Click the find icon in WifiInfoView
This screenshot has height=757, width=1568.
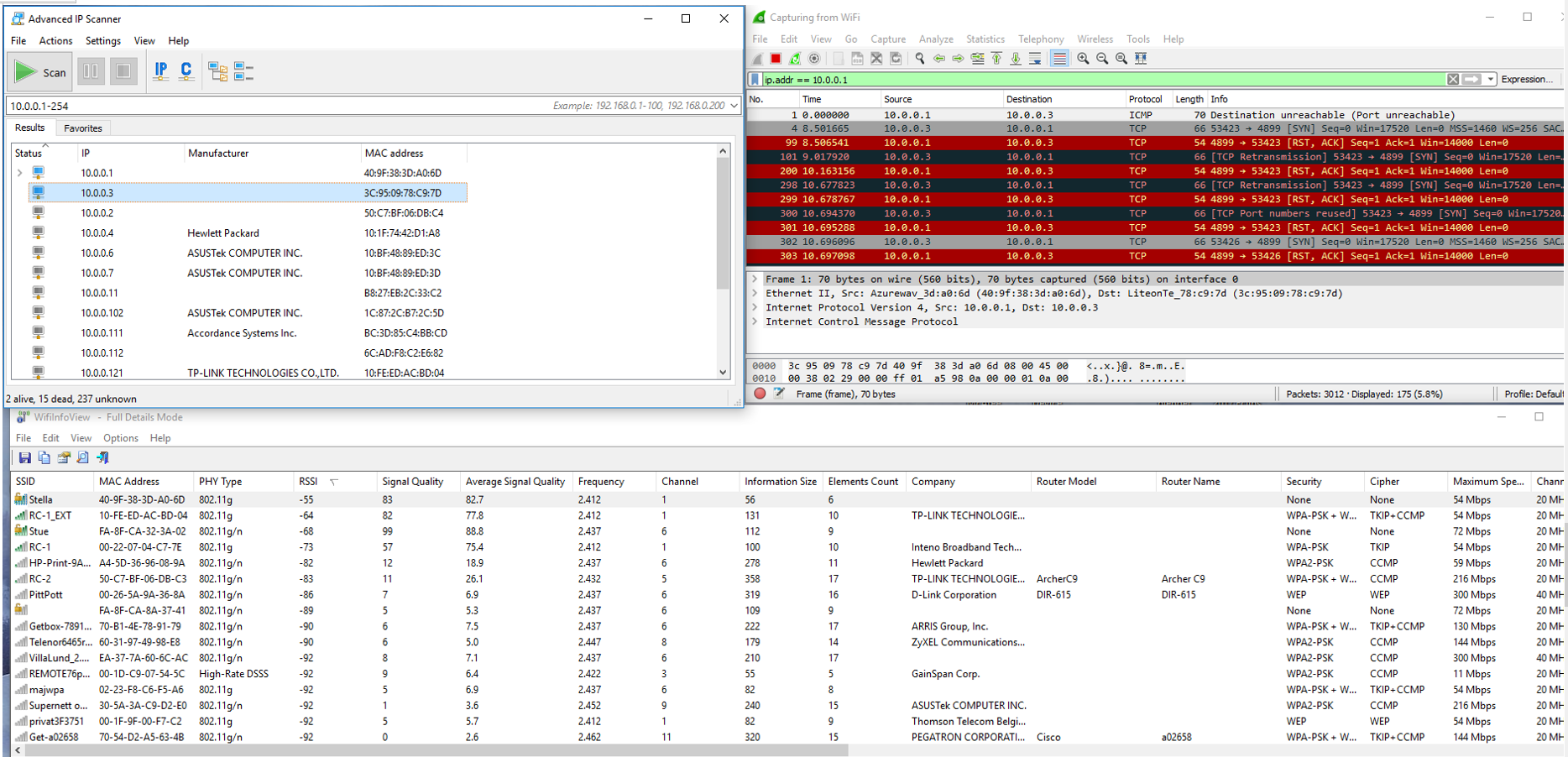(83, 458)
